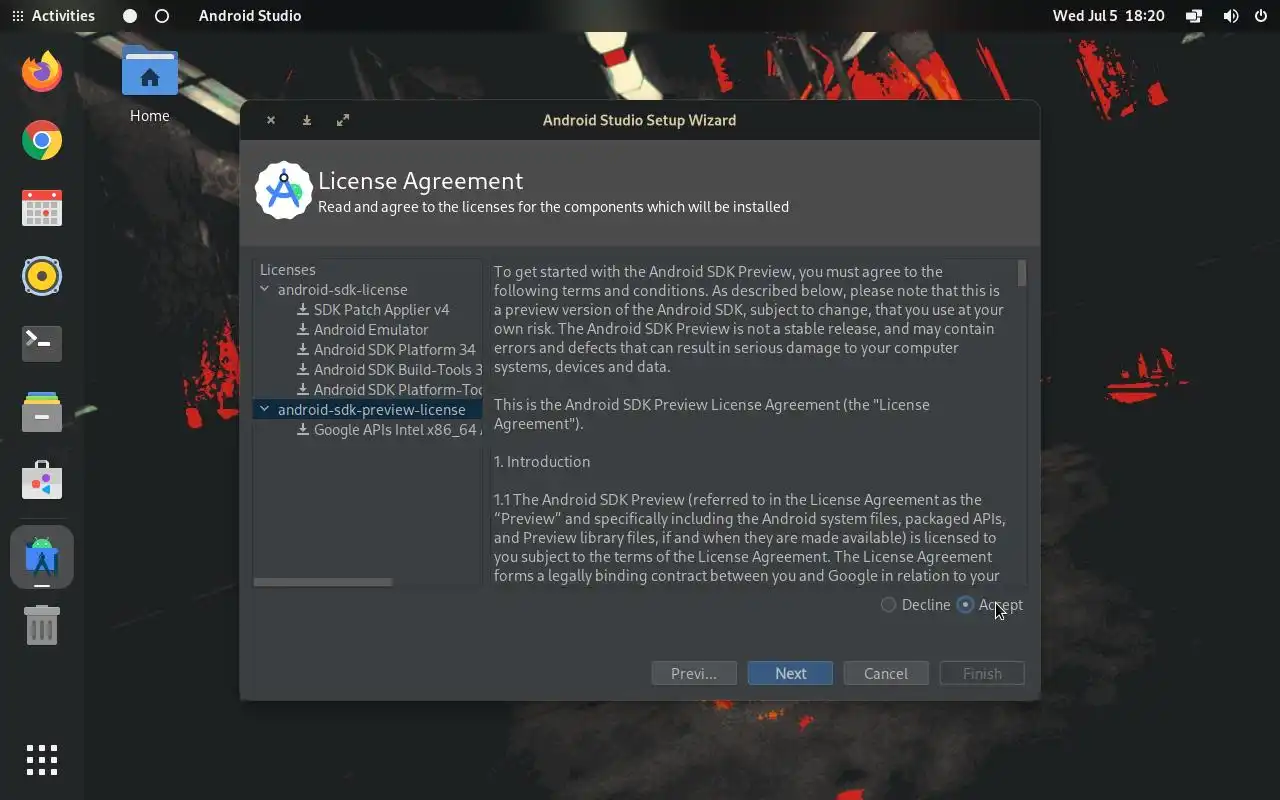Click the '1. Introduction' heading in license text
Screen dimensions: 1280x800
click(x=542, y=462)
